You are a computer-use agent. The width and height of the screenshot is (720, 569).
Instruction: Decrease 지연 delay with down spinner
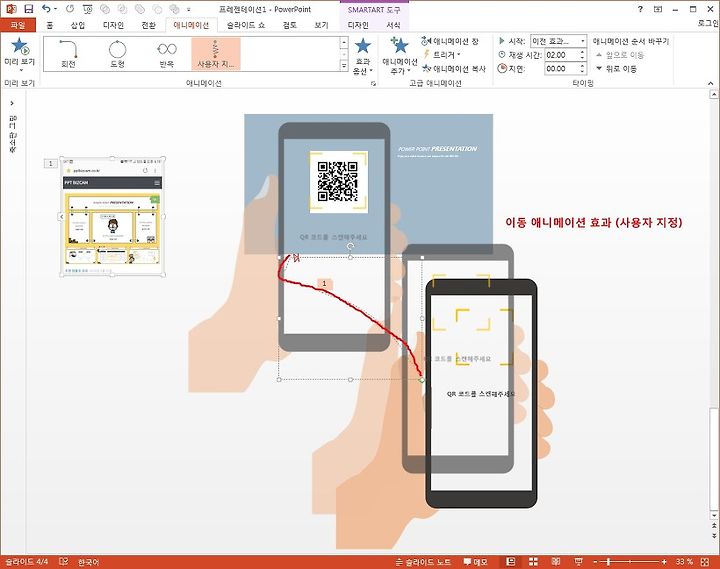(582, 72)
